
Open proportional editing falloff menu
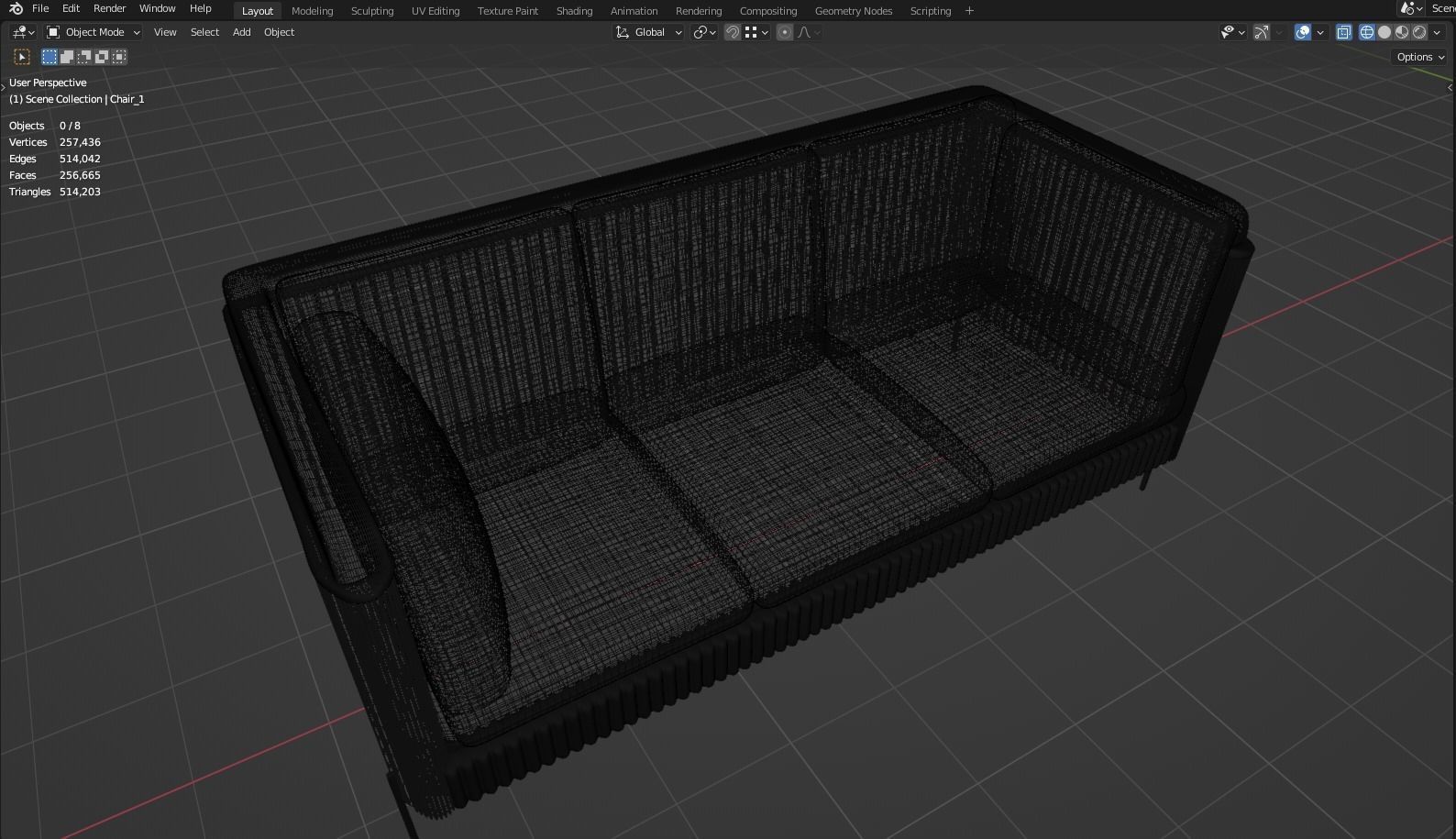809,32
